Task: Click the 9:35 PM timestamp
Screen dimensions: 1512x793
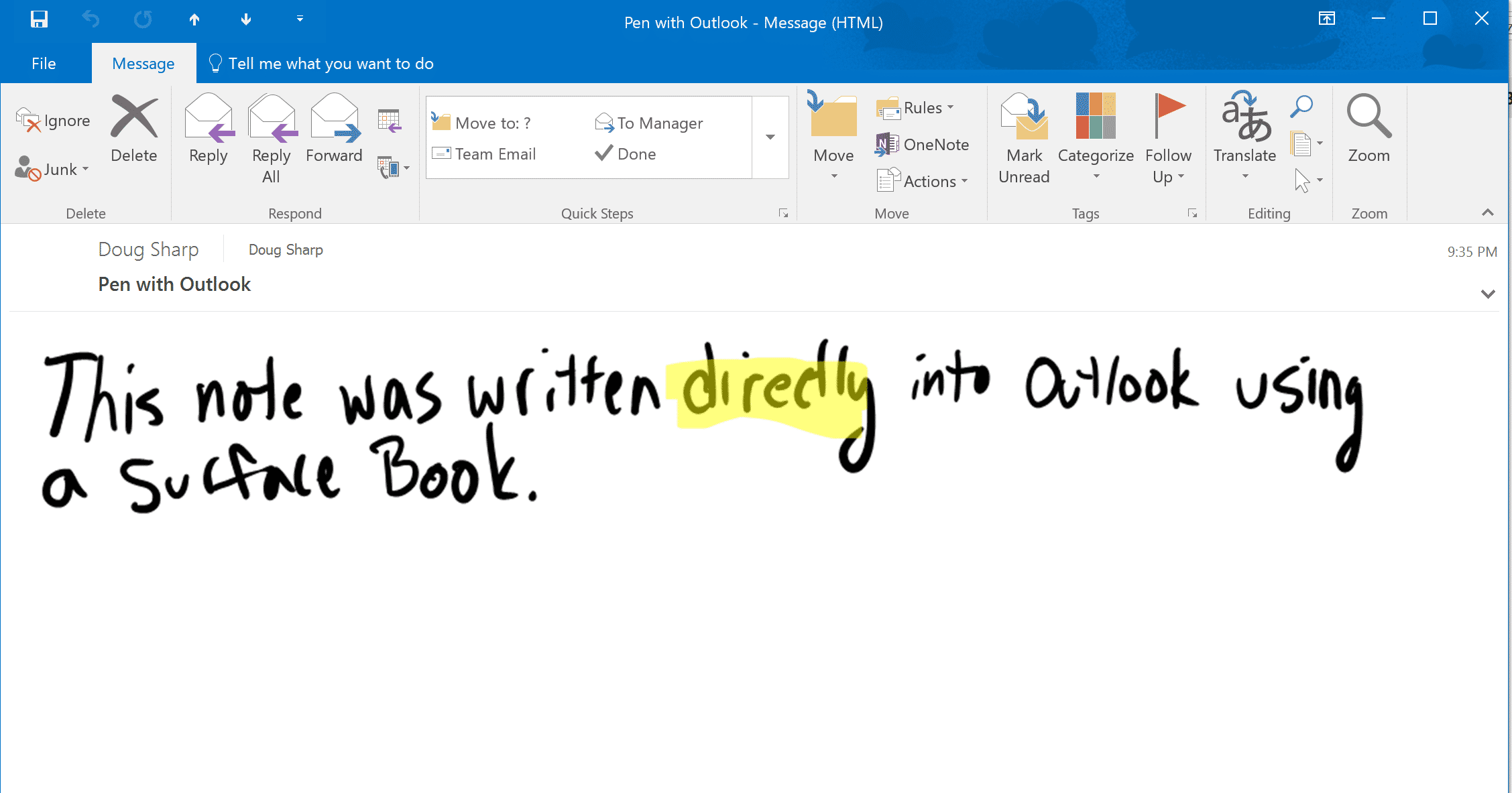Action: (x=1472, y=252)
